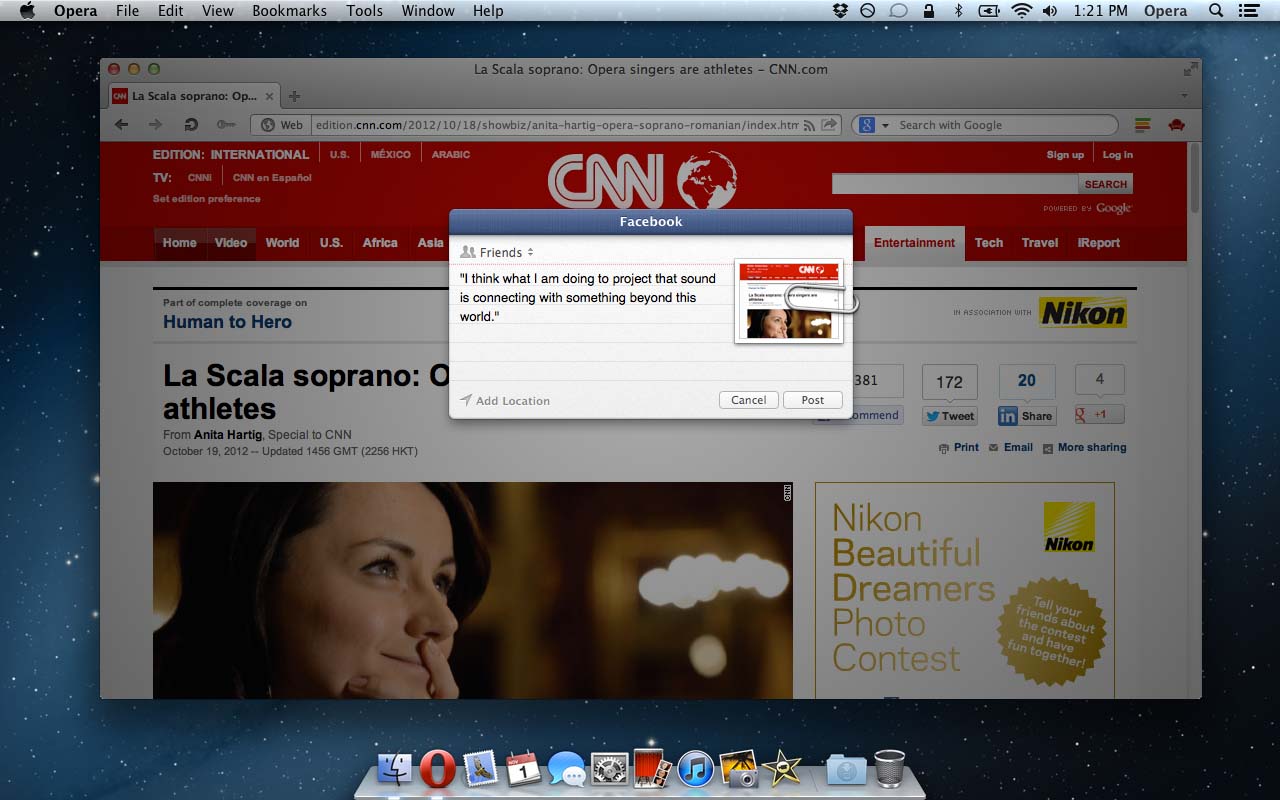This screenshot has height=800, width=1280.
Task: Open Notification Center list icon
Action: (1248, 11)
